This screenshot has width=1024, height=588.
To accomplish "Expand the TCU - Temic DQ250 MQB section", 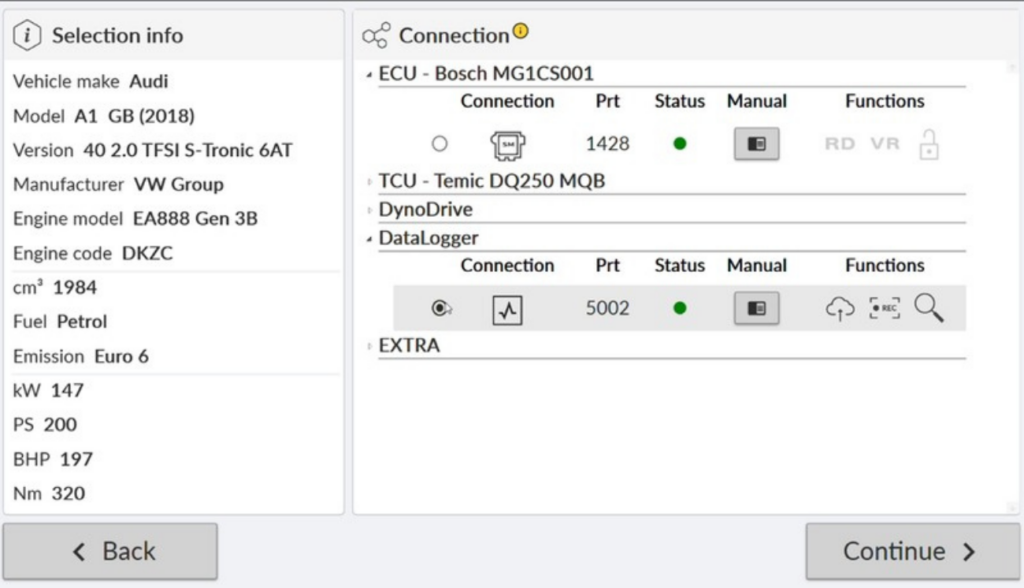I will click(370, 182).
